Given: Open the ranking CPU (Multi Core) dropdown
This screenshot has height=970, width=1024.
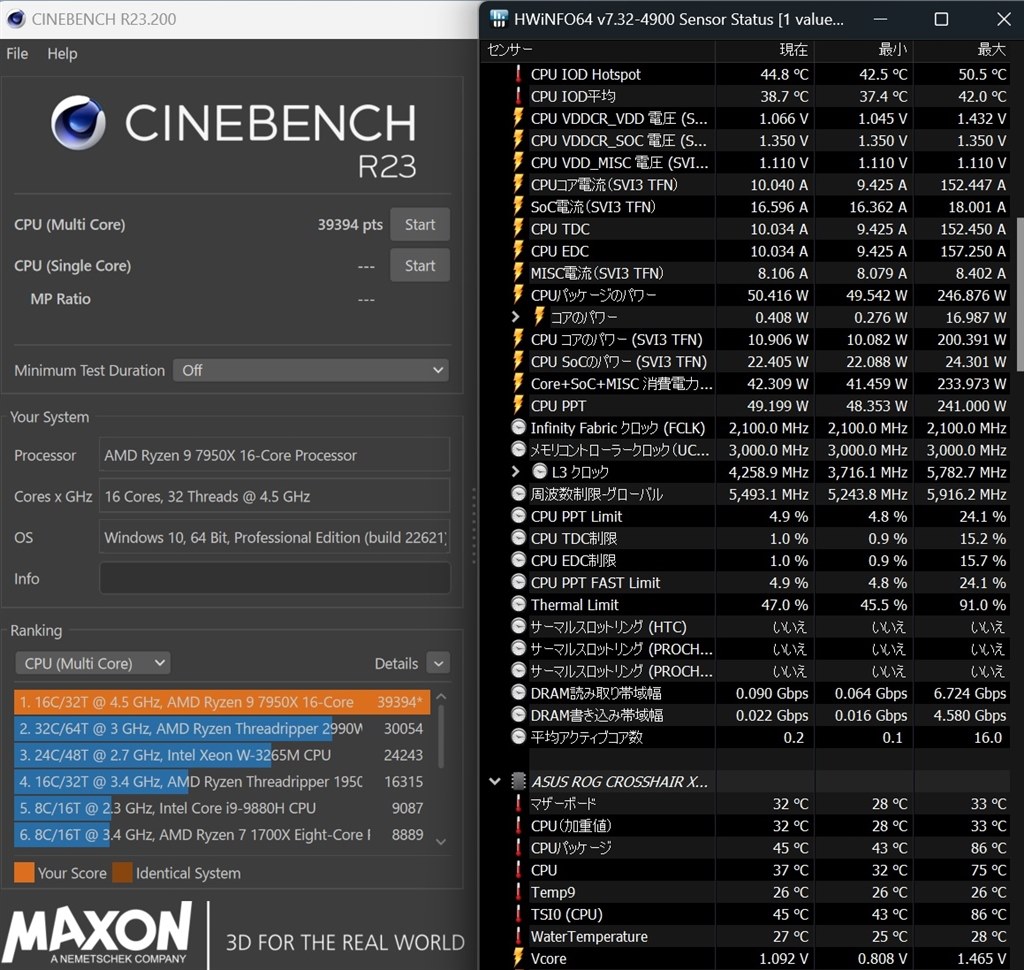Looking at the screenshot, I should (93, 663).
